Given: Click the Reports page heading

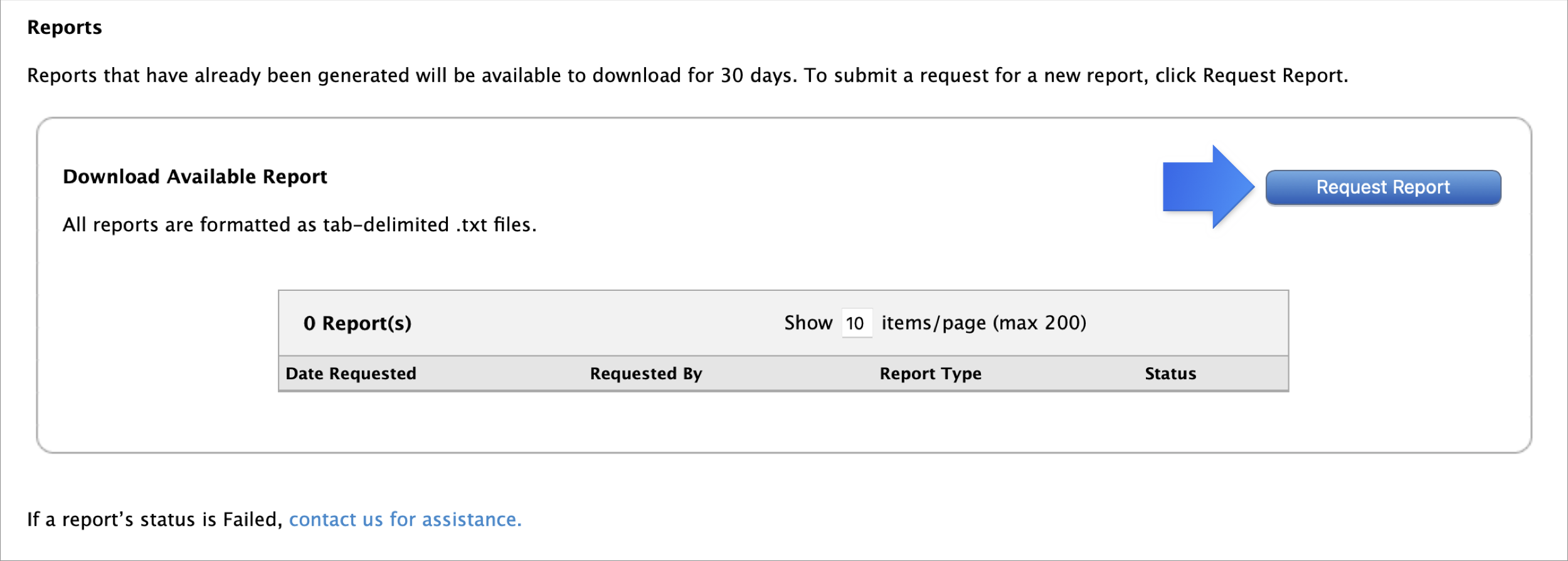Looking at the screenshot, I should 65,28.
